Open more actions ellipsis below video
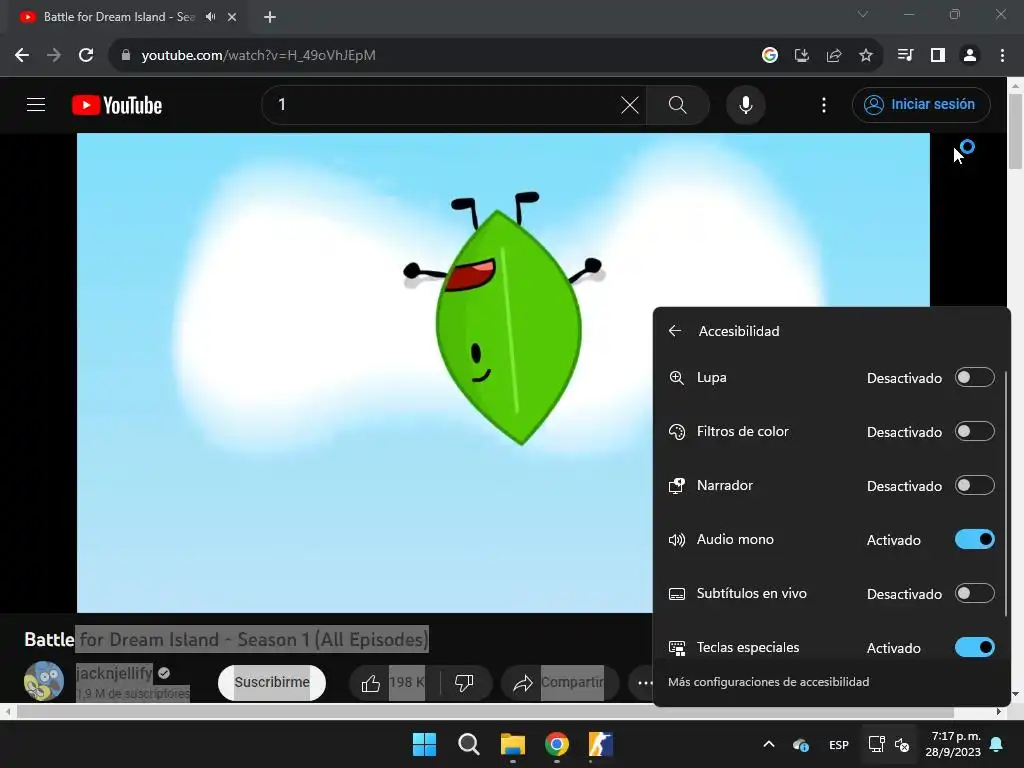Viewport: 1024px width, 768px height. [x=644, y=683]
